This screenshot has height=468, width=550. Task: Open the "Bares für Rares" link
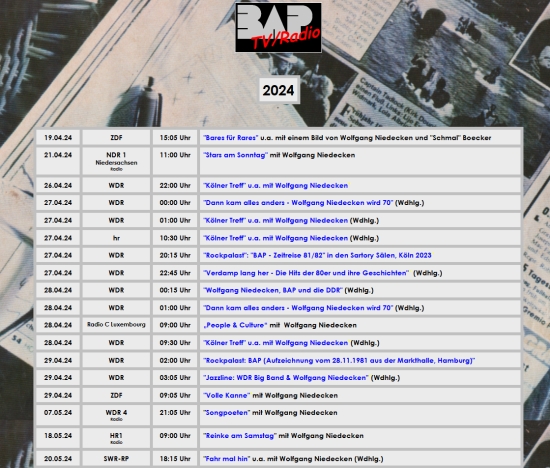[x=231, y=138]
